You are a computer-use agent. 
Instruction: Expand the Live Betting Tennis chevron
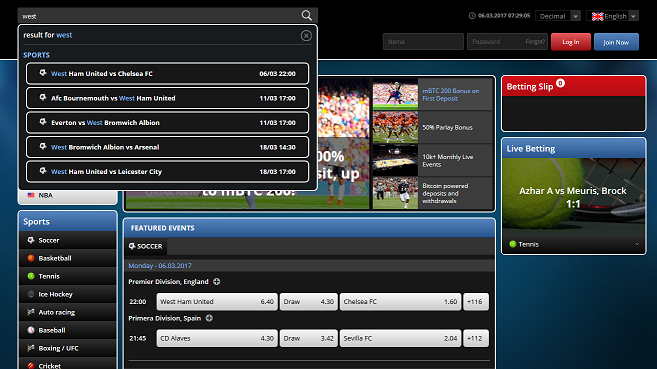[x=637, y=244]
